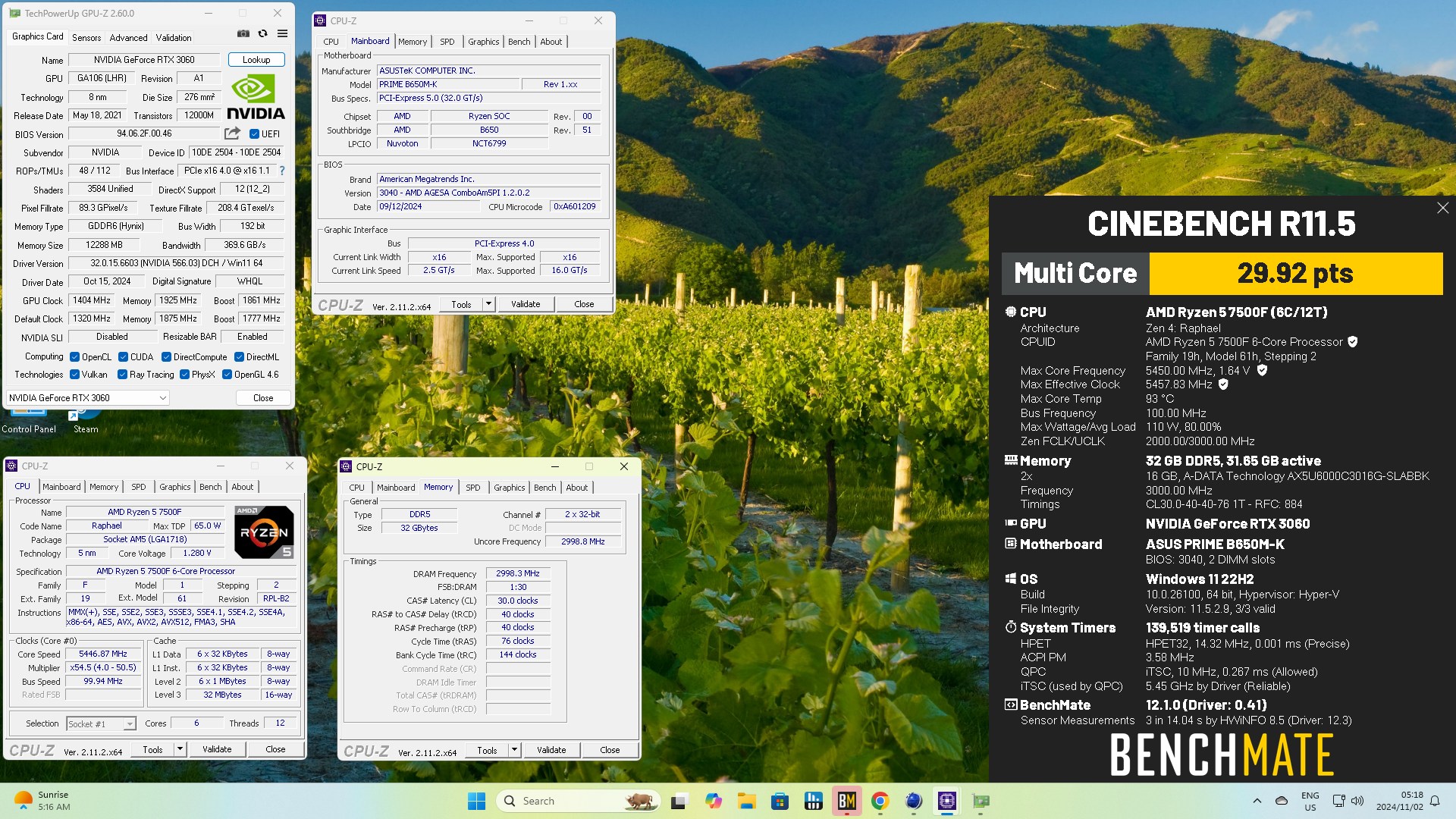This screenshot has height=819, width=1456.
Task: Click GPU Name field NVIDIA GeForce RTX 3060
Action: (144, 60)
